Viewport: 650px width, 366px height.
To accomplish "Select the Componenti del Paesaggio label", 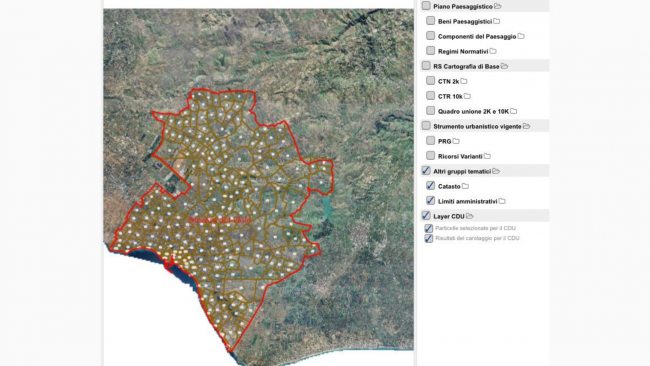I will point(477,36).
